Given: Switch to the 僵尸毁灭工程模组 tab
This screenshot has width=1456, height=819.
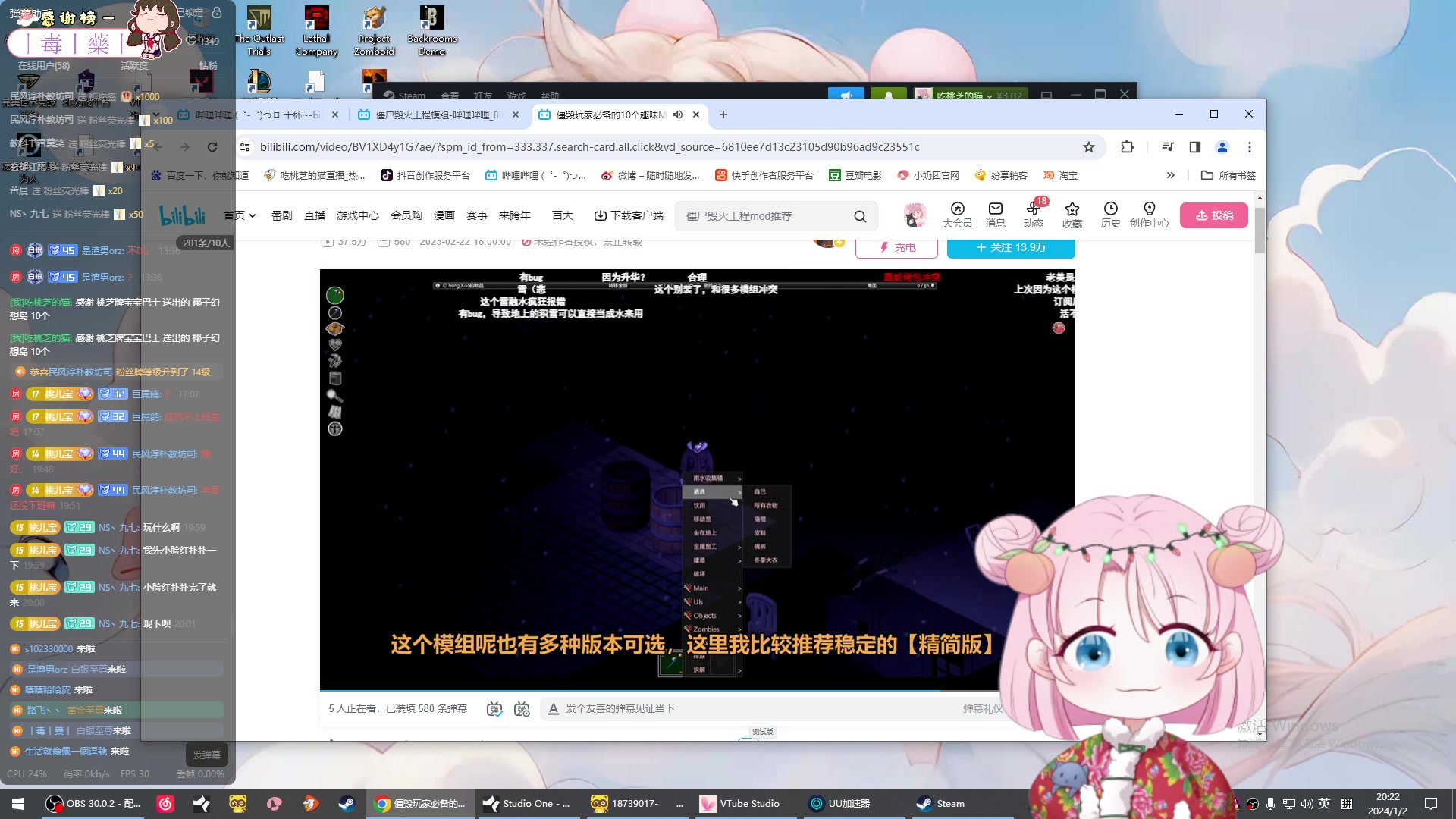Looking at the screenshot, I should 438,115.
